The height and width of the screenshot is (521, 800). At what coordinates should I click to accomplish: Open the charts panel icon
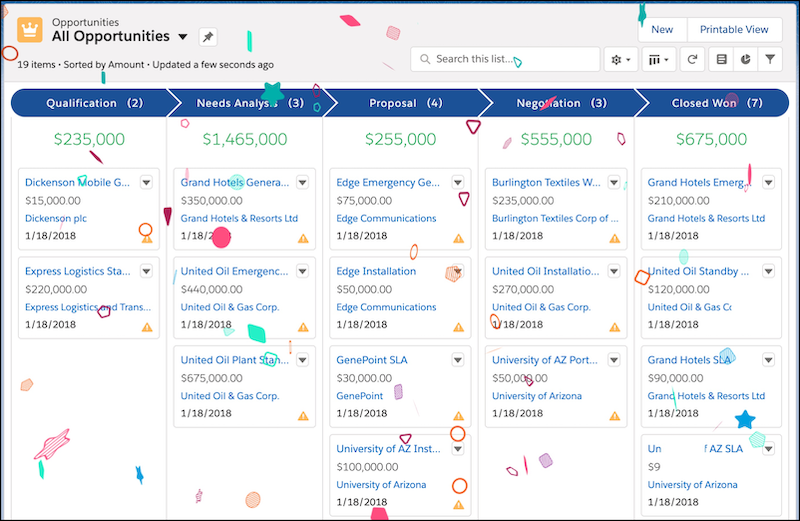(745, 60)
